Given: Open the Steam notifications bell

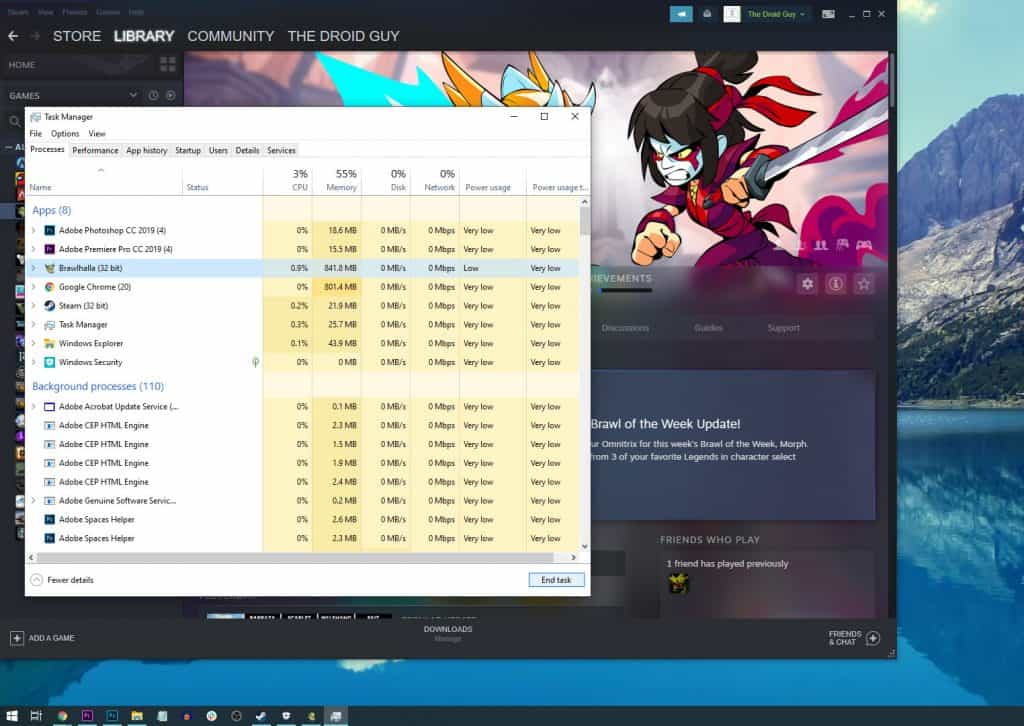Looking at the screenshot, I should coord(707,14).
